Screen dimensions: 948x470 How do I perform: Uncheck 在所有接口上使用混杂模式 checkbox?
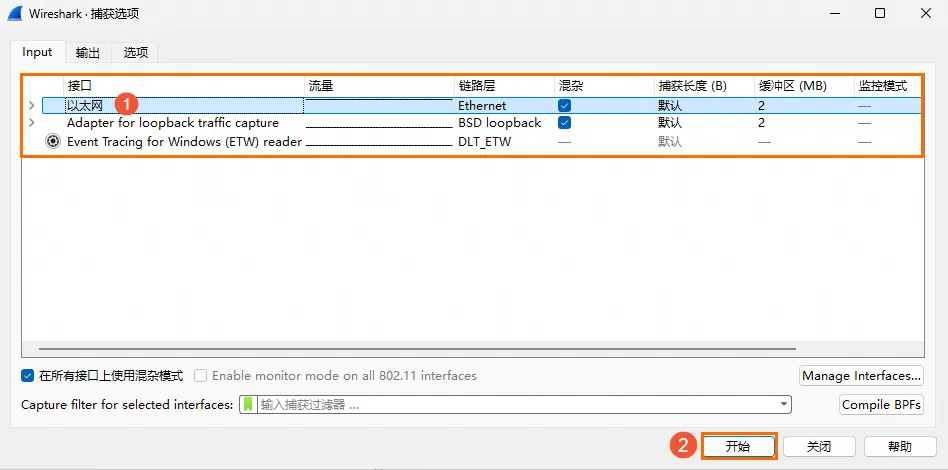point(27,376)
